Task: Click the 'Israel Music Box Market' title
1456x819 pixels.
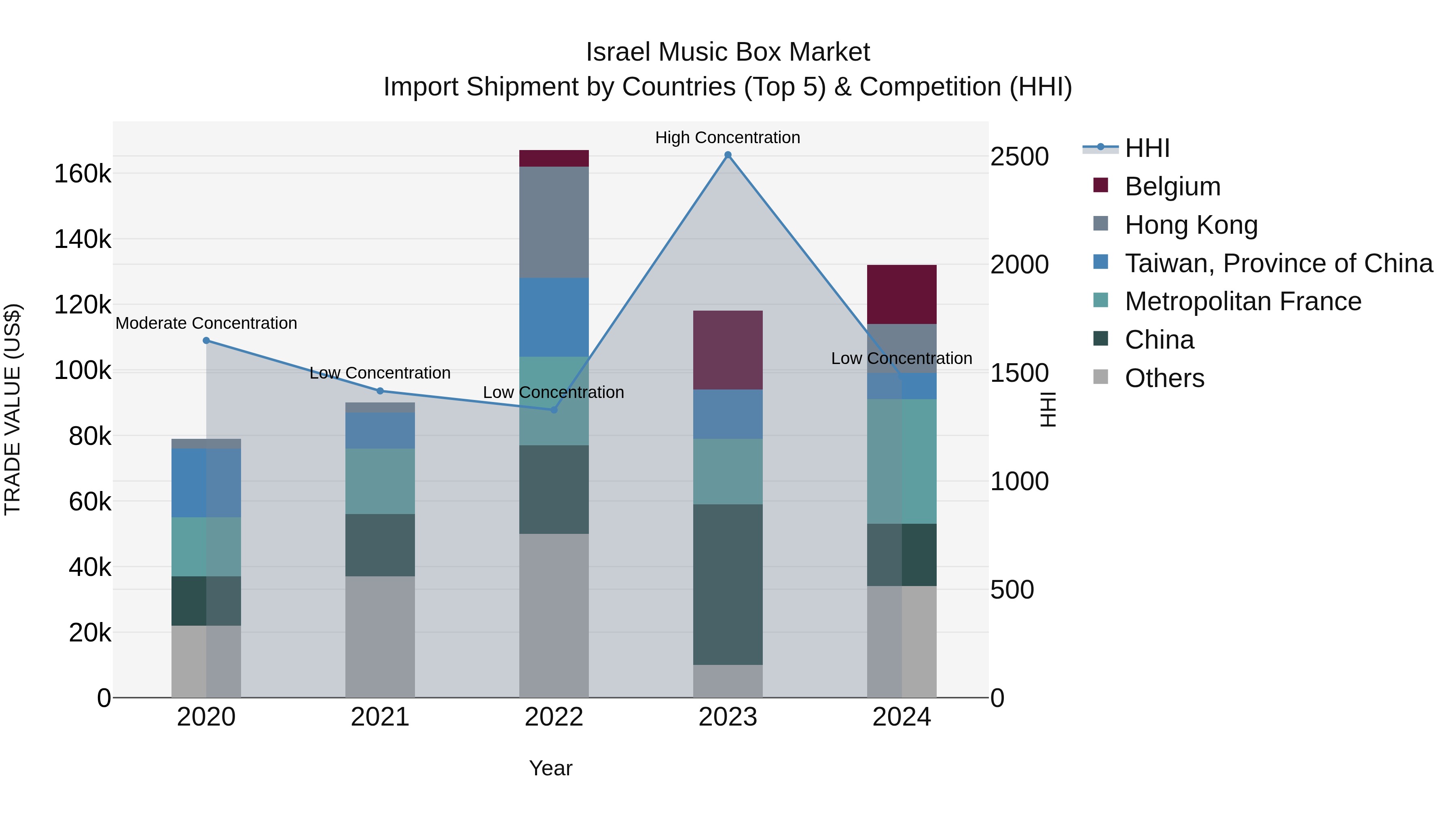Action: [x=728, y=52]
